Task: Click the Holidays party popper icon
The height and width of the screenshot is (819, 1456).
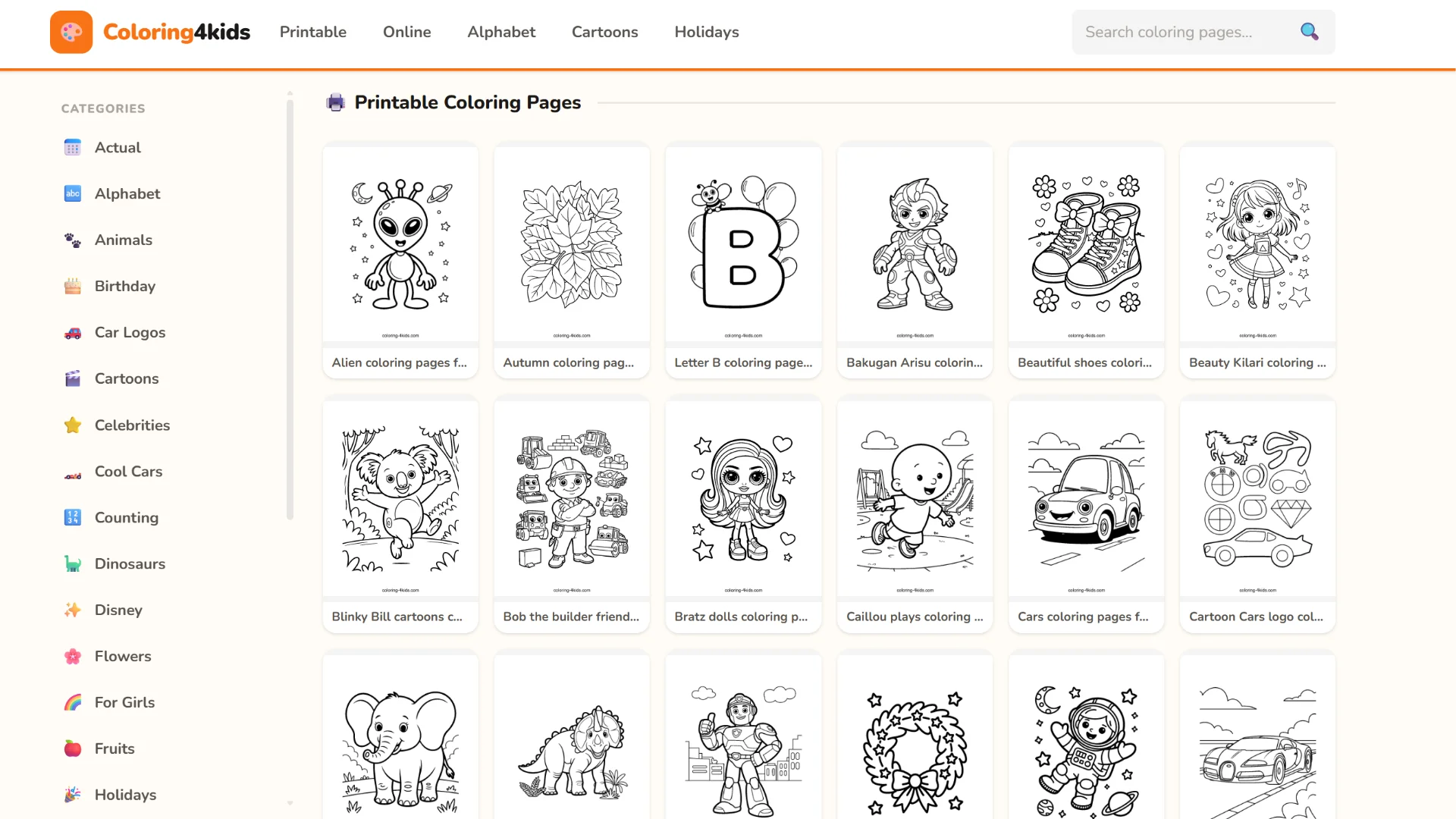Action: (73, 795)
